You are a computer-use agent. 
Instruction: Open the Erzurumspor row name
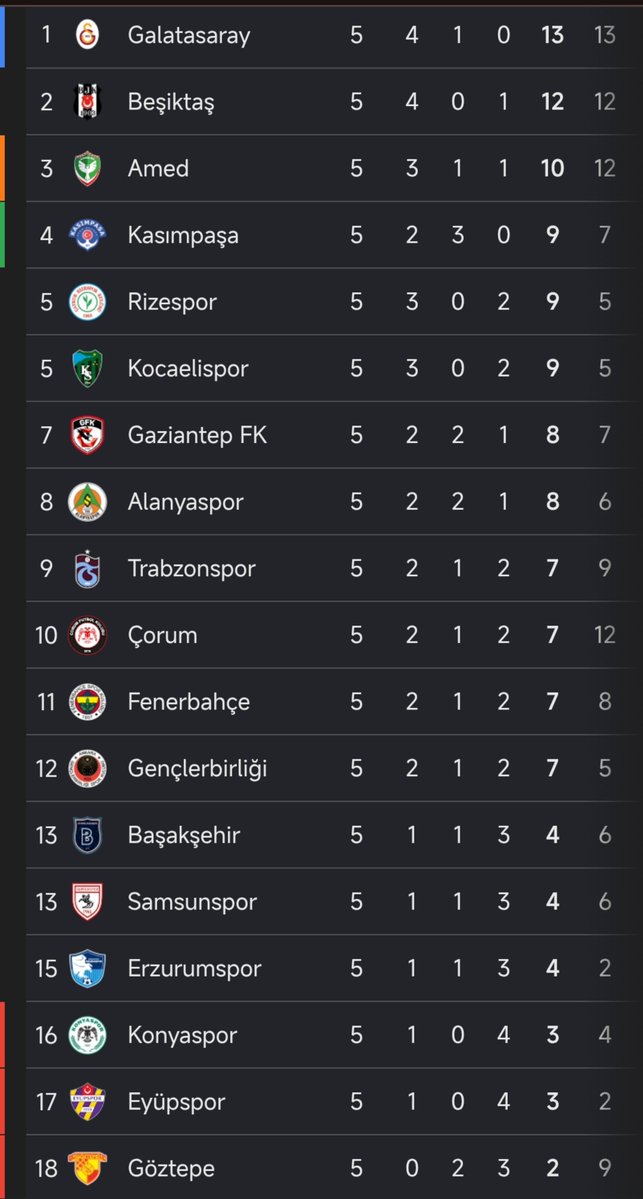194,968
